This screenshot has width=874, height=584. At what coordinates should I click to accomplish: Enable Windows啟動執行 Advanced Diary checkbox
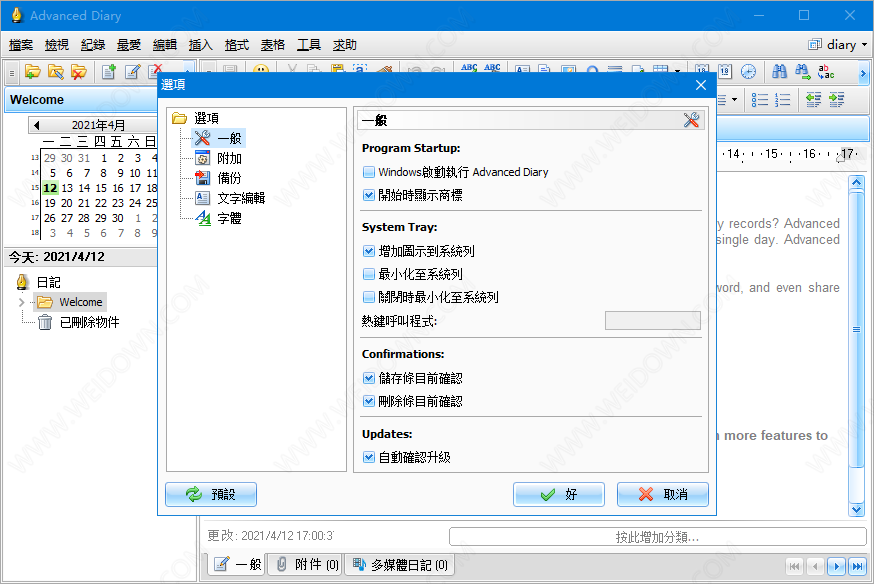368,172
